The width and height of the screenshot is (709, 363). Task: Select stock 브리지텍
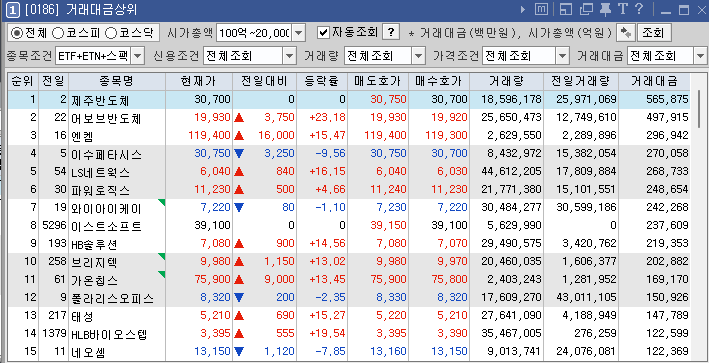95,262
